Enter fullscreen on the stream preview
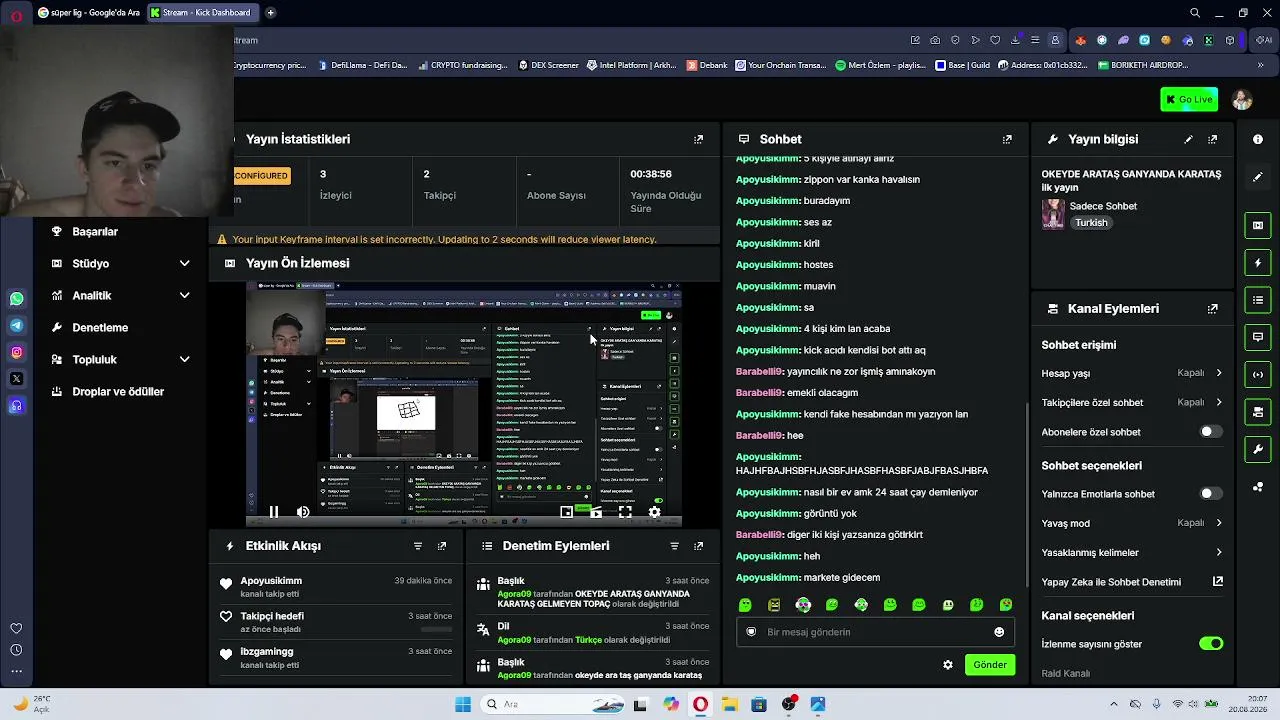 point(625,512)
